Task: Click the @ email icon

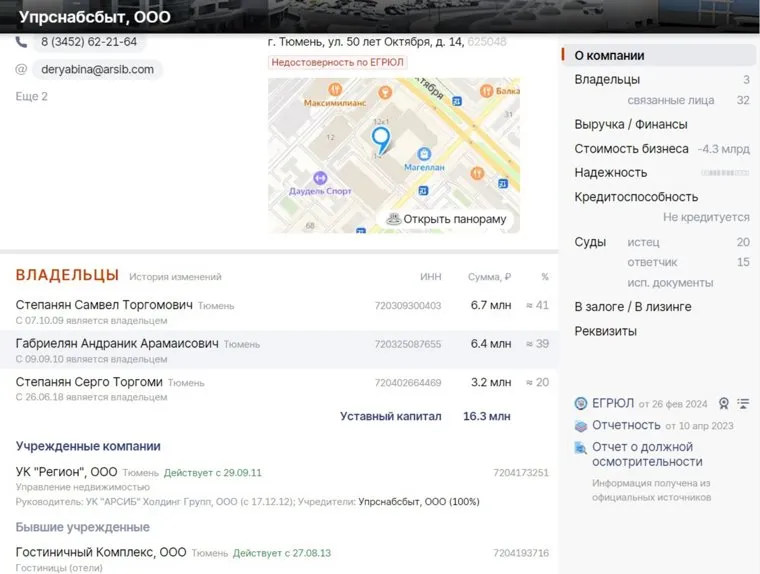Action: pyautogui.click(x=21, y=69)
